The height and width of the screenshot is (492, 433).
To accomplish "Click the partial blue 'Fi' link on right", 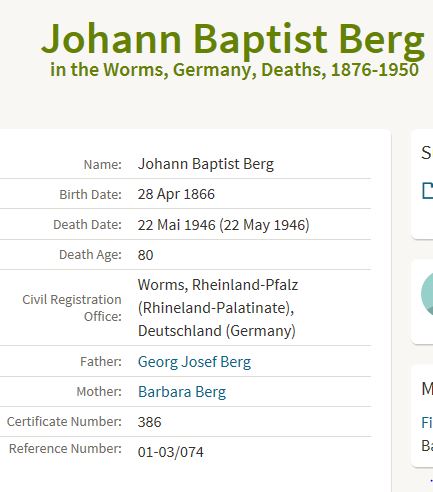I will pyautogui.click(x=427, y=423).
